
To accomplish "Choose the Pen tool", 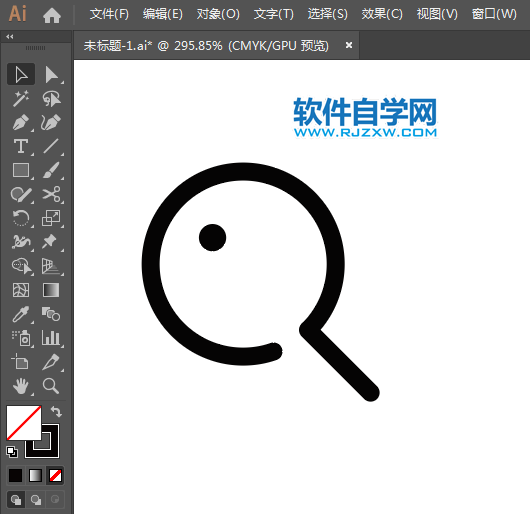I will 21,122.
